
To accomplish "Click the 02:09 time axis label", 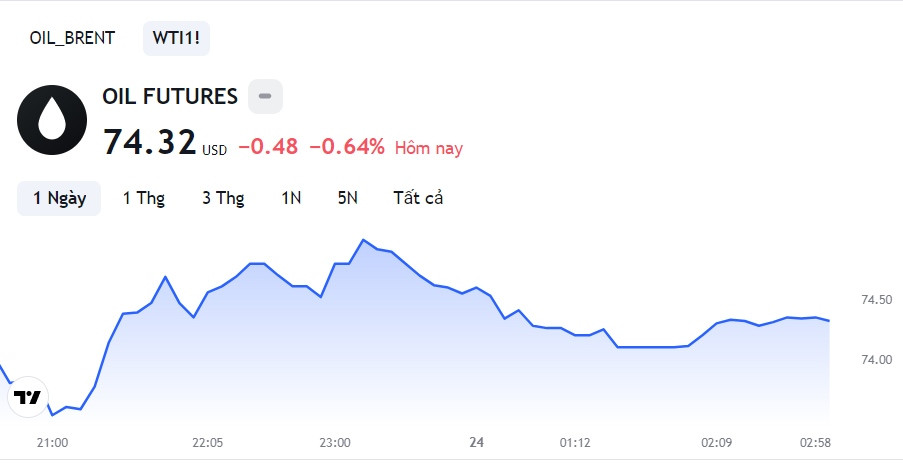I will 716,442.
